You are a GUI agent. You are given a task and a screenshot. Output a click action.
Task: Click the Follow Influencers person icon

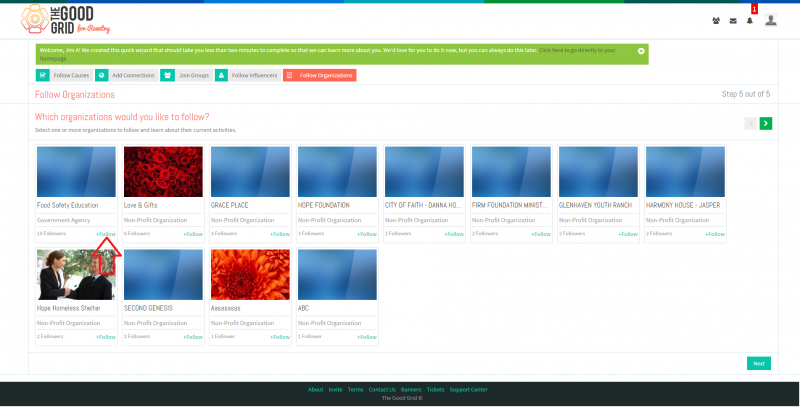click(x=221, y=75)
